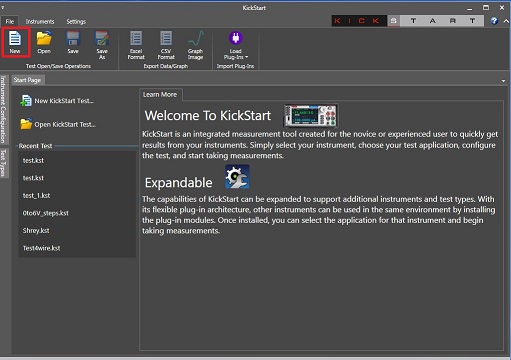Click the instrument image beside Welcome heading
This screenshot has height=360, width=511.
coord(311,115)
